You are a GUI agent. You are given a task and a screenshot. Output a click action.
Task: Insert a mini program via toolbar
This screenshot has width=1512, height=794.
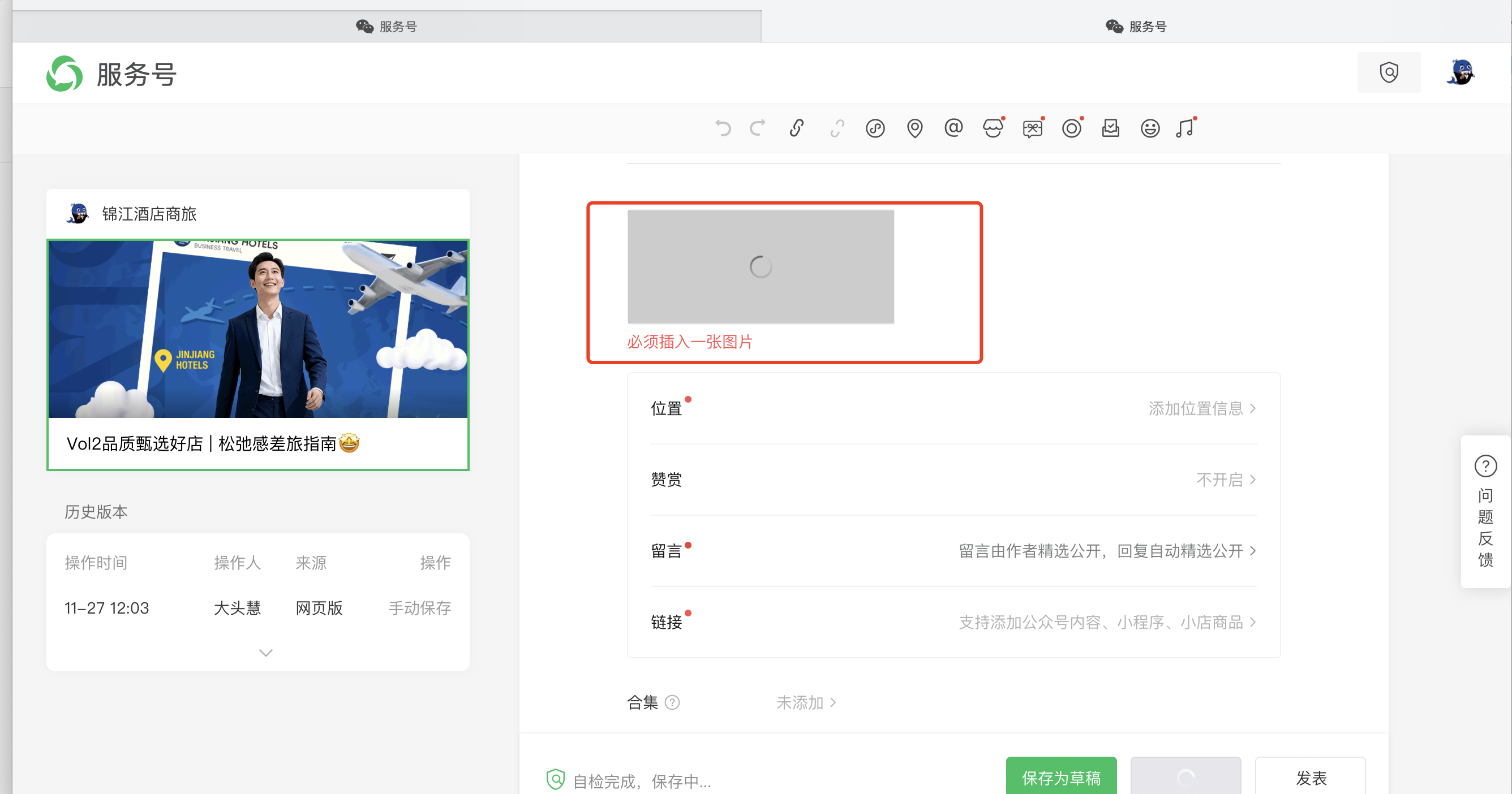tap(875, 128)
